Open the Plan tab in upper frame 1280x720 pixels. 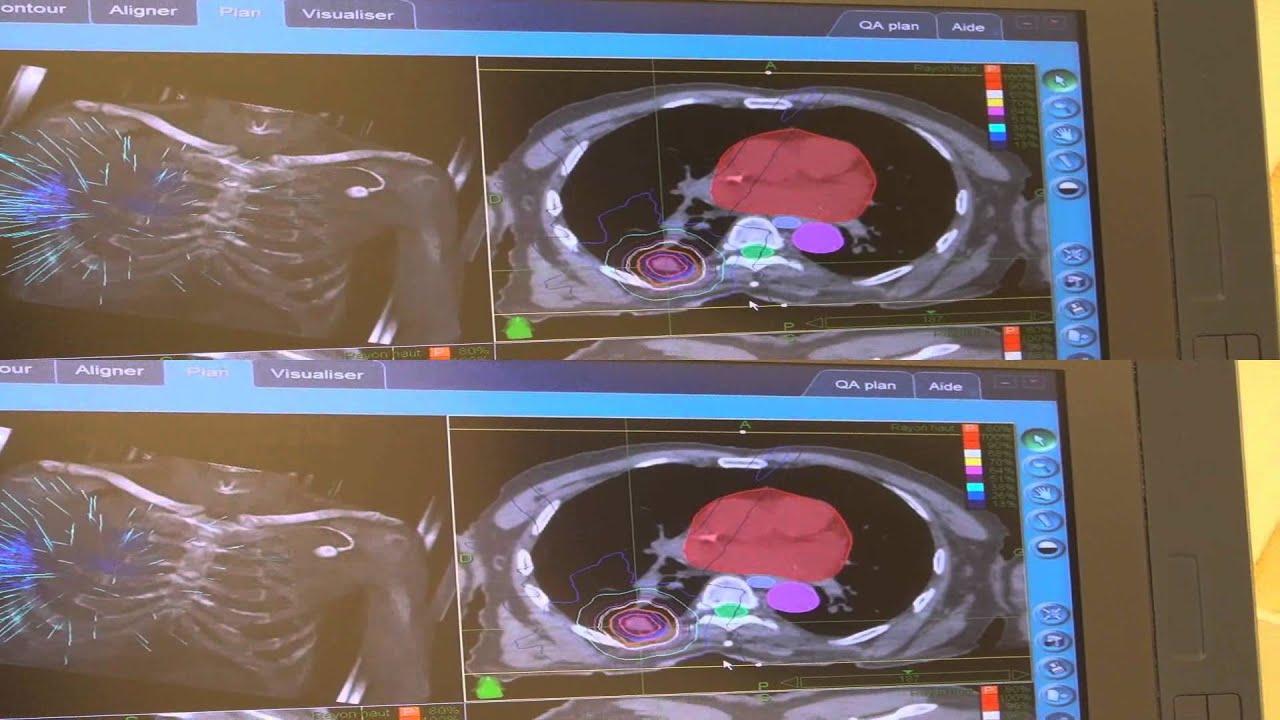(x=238, y=13)
